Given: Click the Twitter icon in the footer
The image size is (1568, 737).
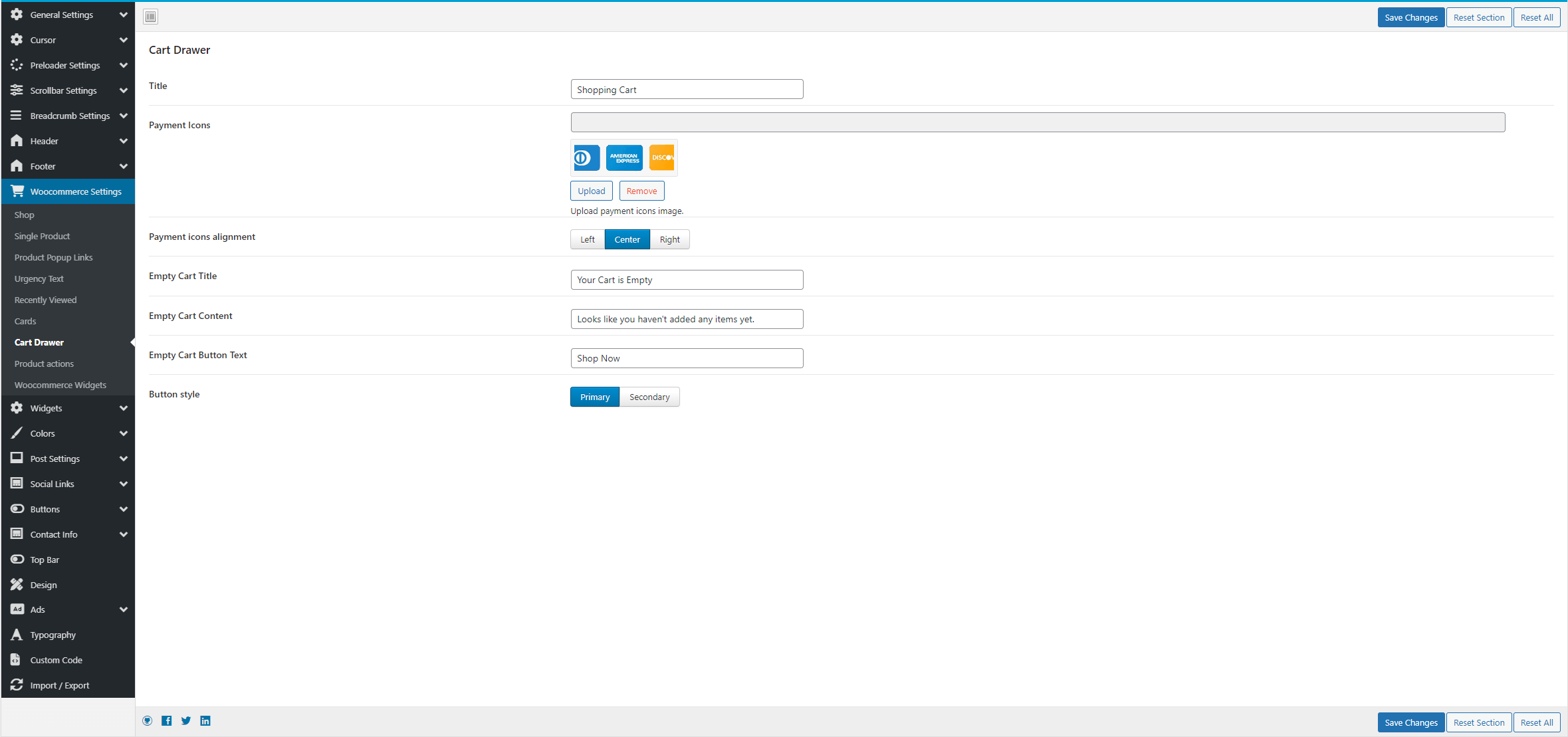Looking at the screenshot, I should 186,721.
